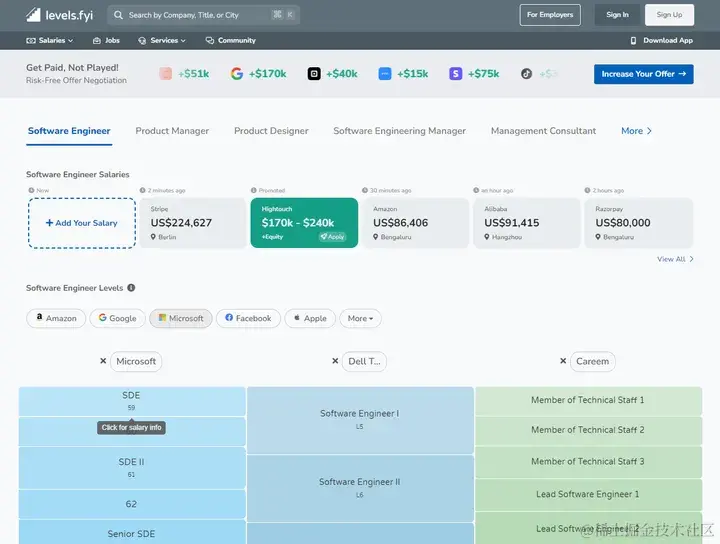Screen dimensions: 720x544
Task: Open the Community page
Action: tap(231, 40)
